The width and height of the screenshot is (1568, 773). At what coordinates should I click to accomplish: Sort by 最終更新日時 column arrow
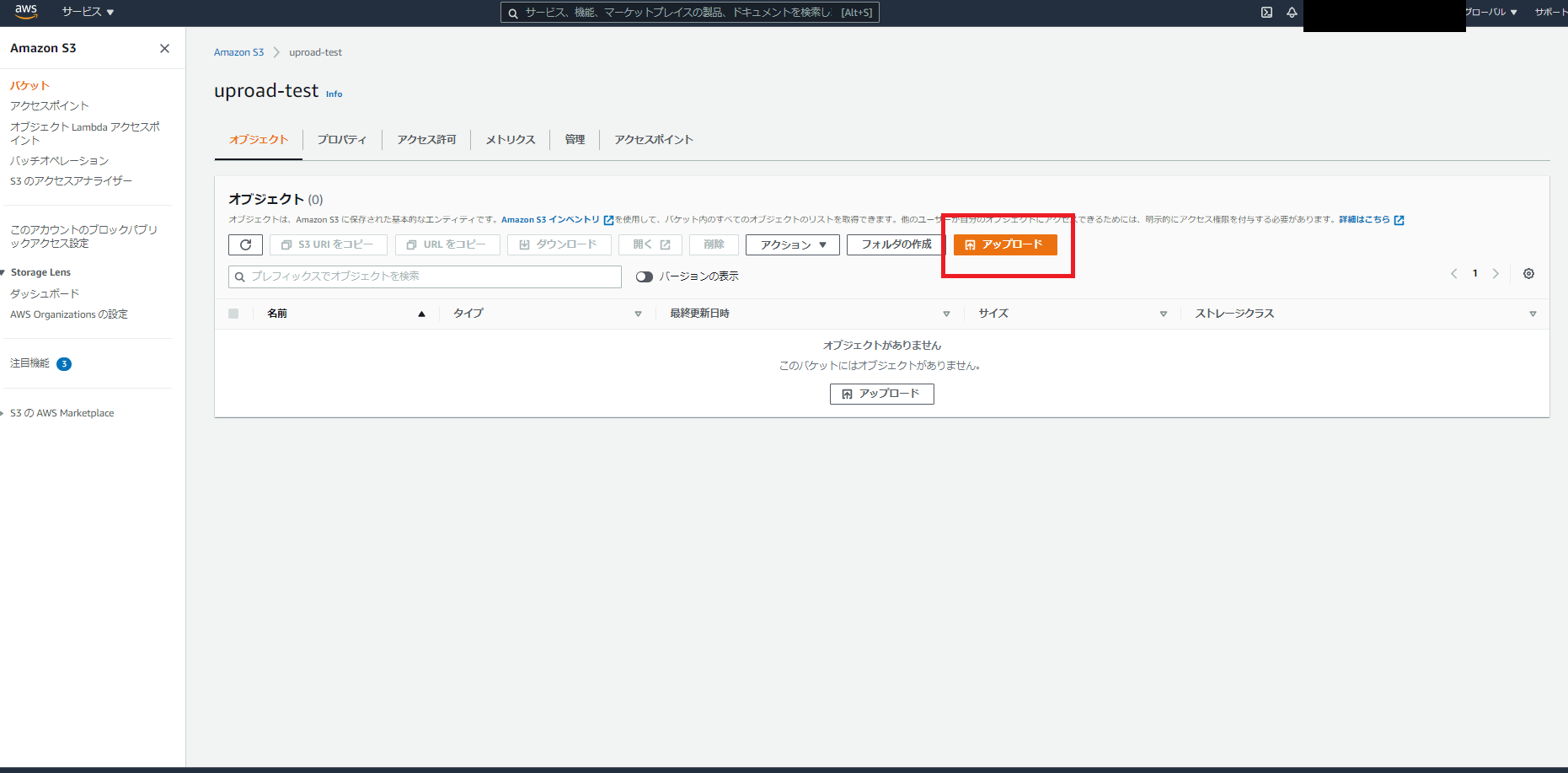click(x=946, y=314)
